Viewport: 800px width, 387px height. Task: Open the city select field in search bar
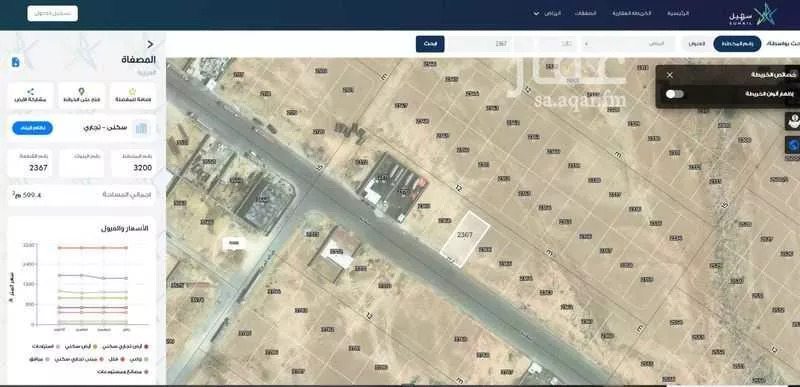tap(628, 44)
